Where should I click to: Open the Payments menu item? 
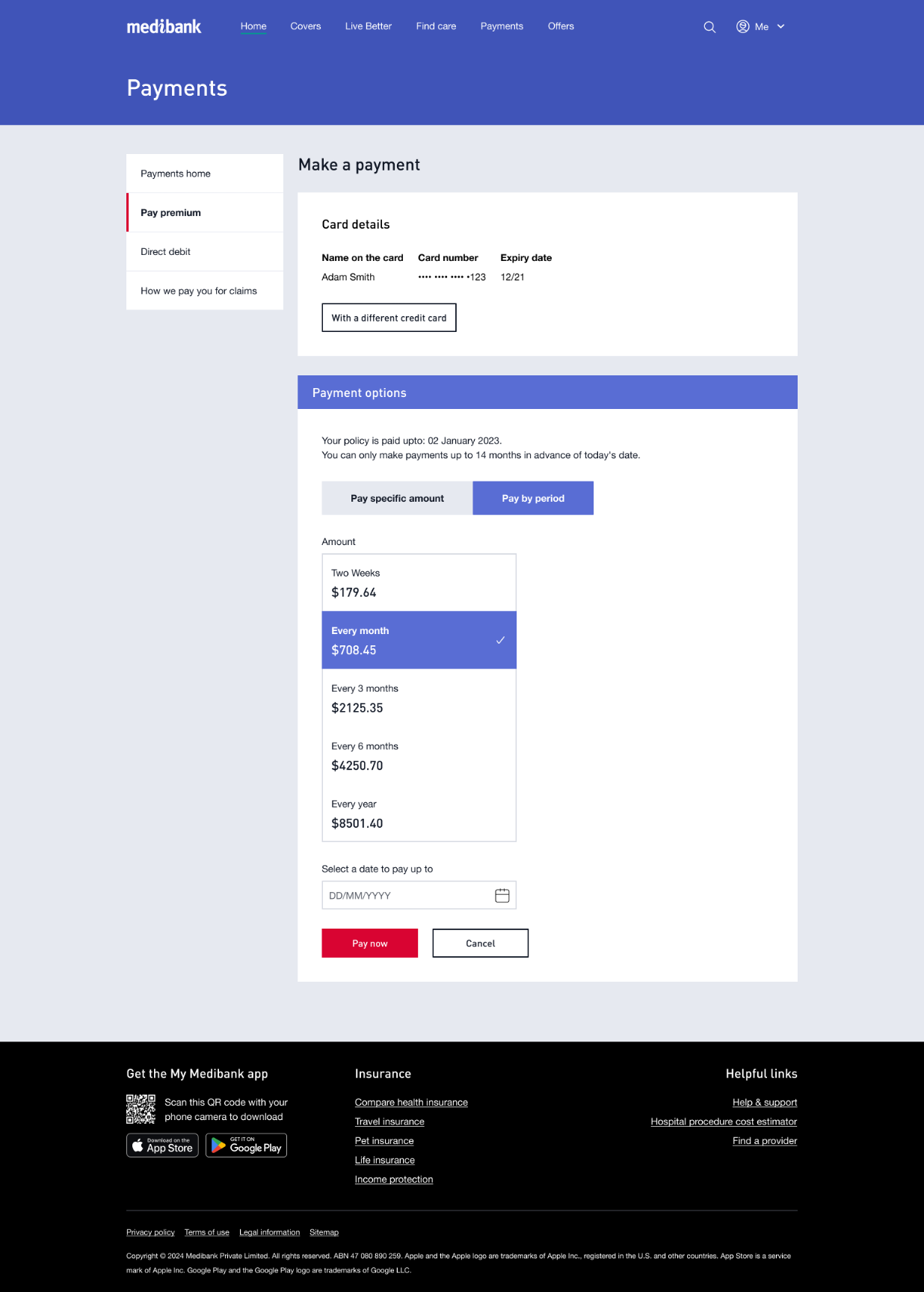[x=502, y=26]
